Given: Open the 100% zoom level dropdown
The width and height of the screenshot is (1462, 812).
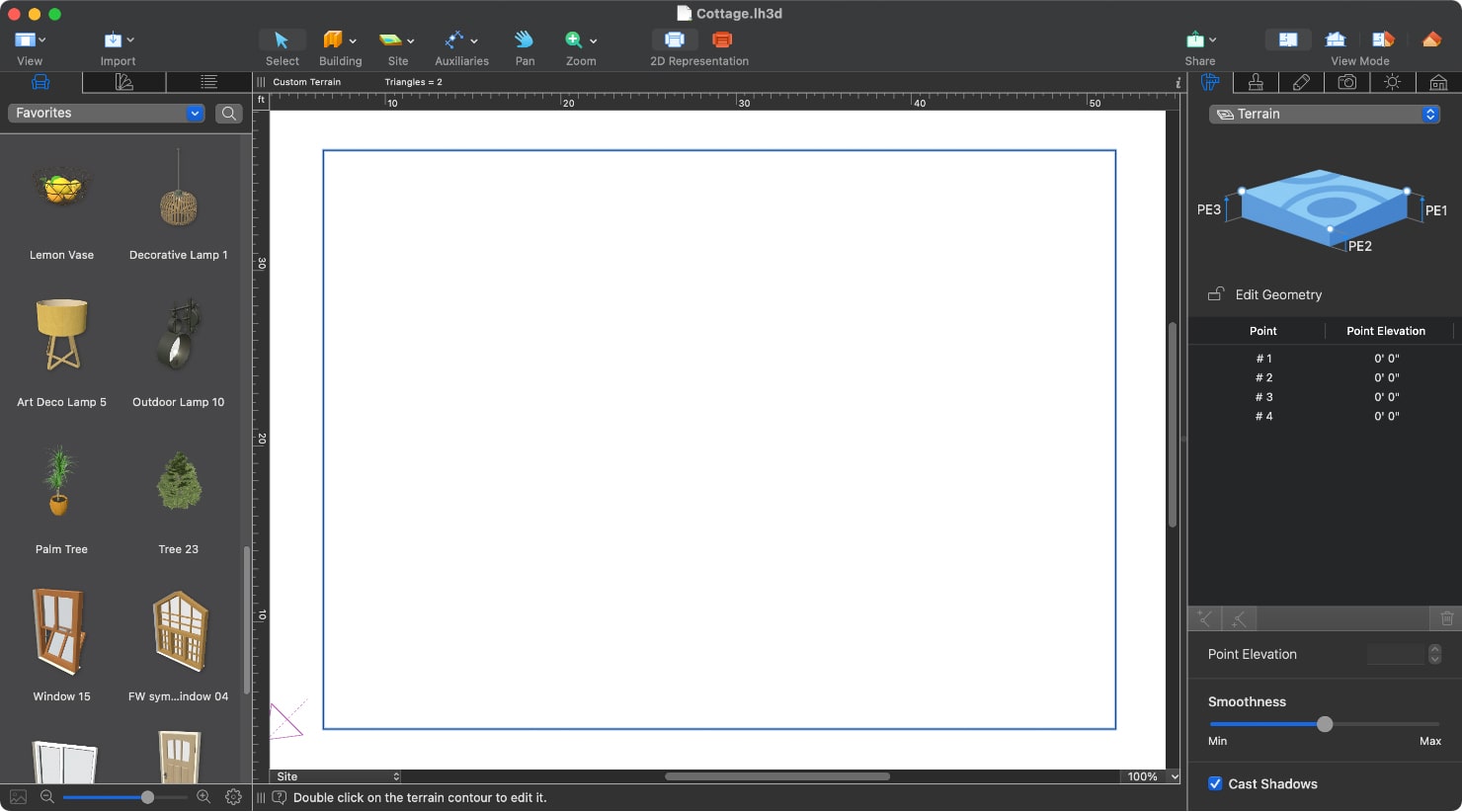Looking at the screenshot, I should point(1151,776).
